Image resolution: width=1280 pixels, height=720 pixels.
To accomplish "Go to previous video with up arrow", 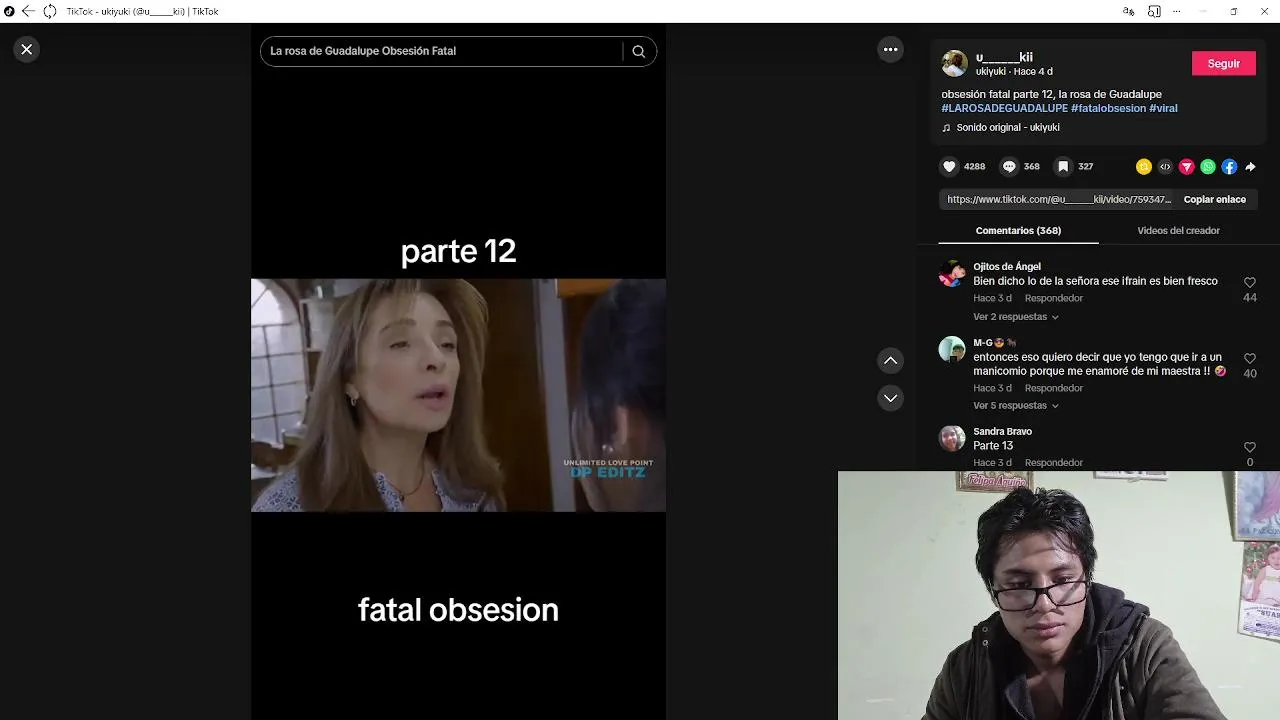I will point(890,360).
